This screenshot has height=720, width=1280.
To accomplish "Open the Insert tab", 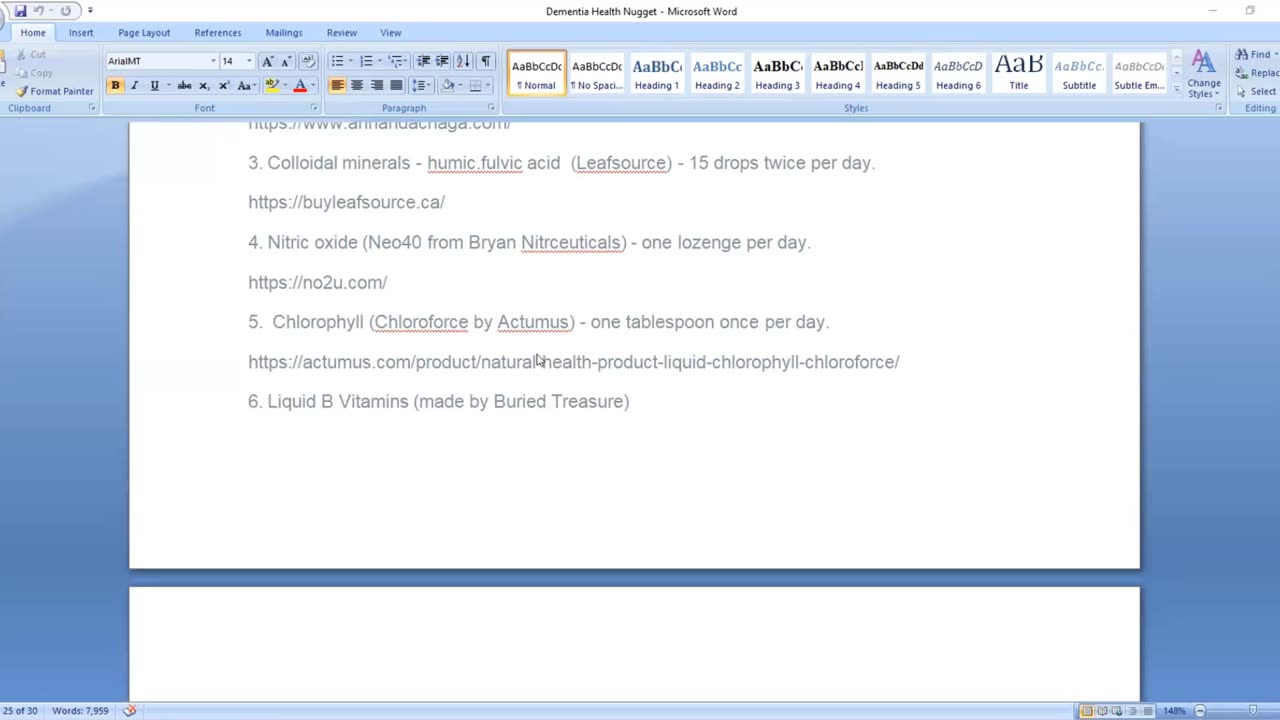I will coord(81,33).
